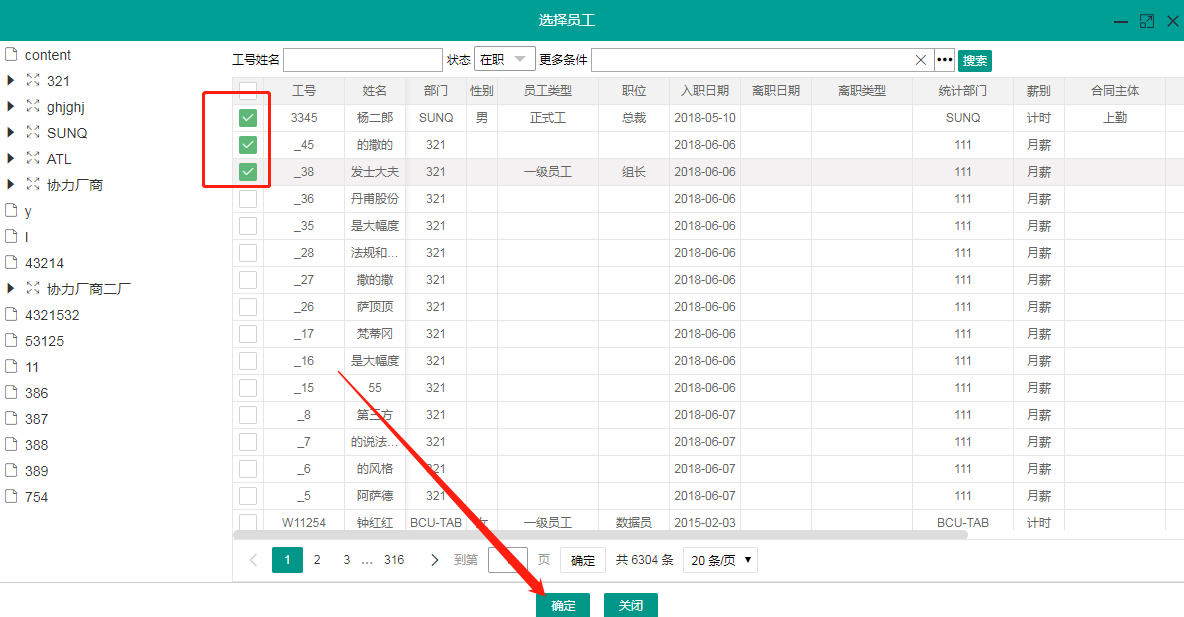
Task: Click the clear X icon in search conditions
Action: pyautogui.click(x=921, y=60)
